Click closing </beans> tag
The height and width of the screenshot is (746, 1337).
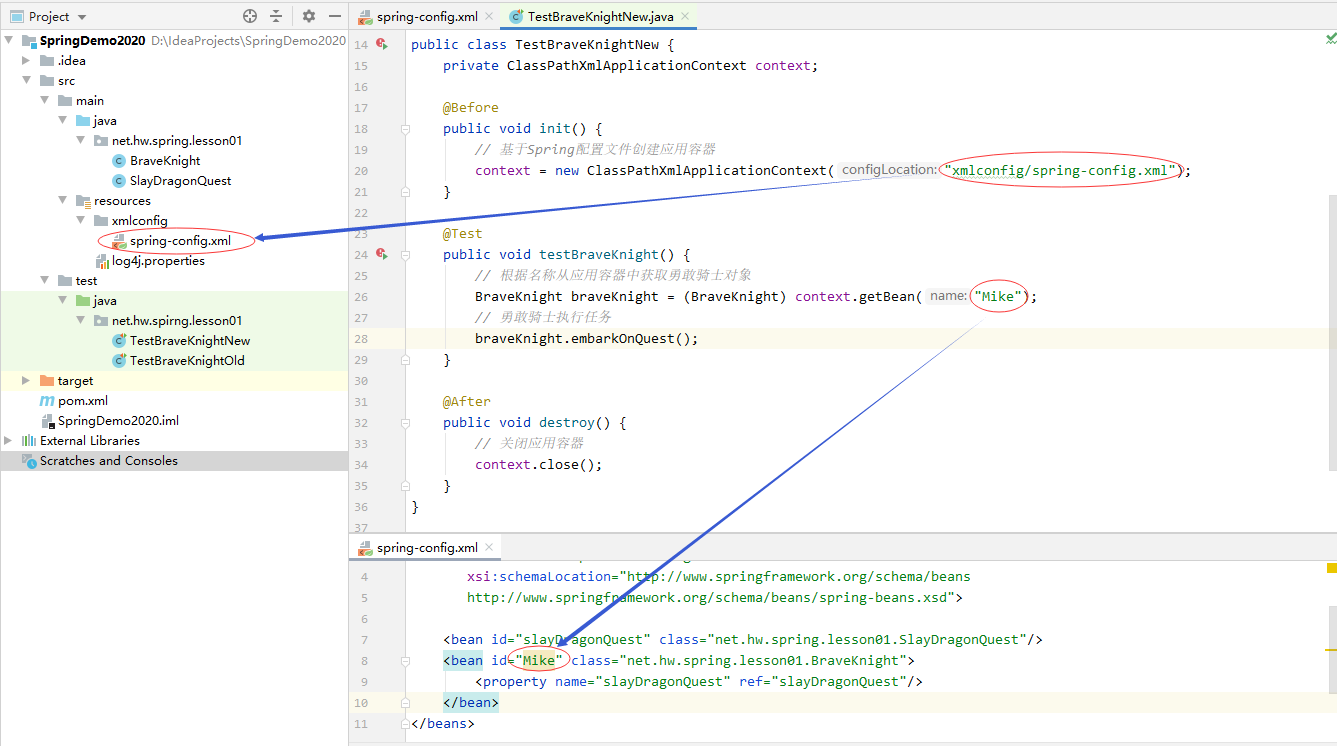click(443, 724)
